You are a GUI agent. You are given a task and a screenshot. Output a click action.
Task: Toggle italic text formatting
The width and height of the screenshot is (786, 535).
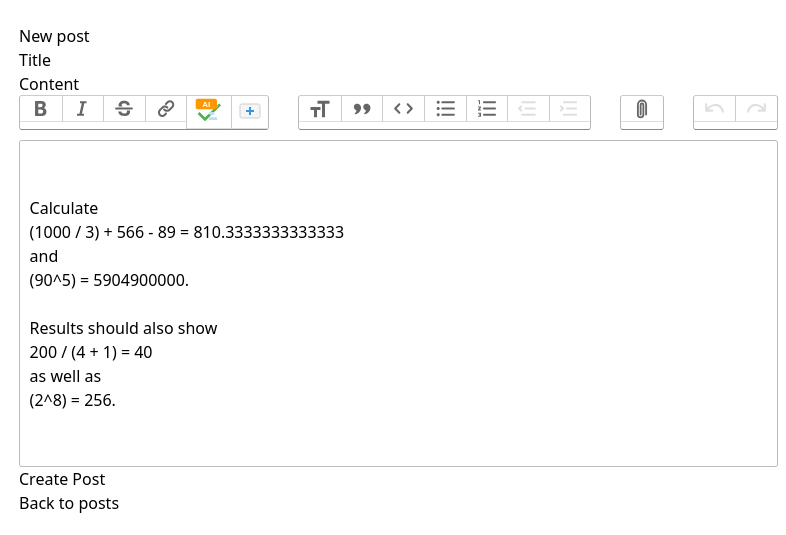83,109
